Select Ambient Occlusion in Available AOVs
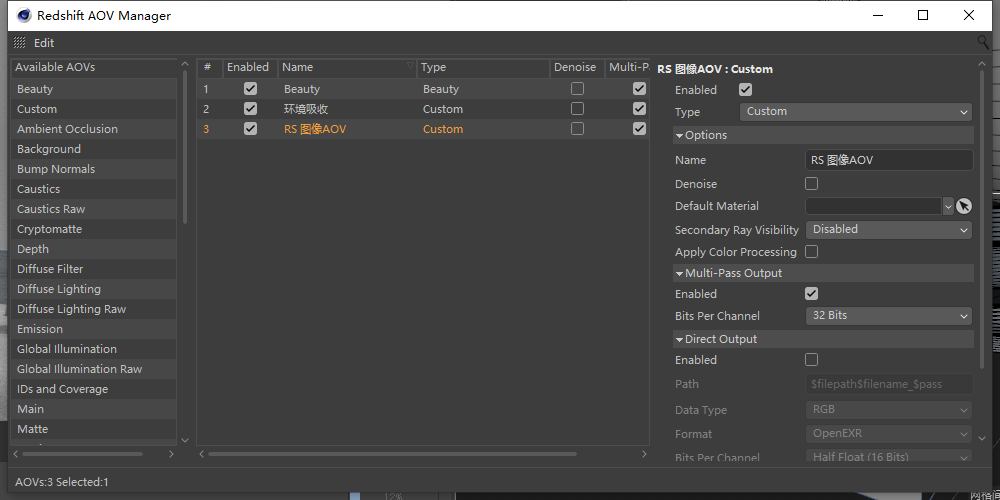 tap(94, 129)
